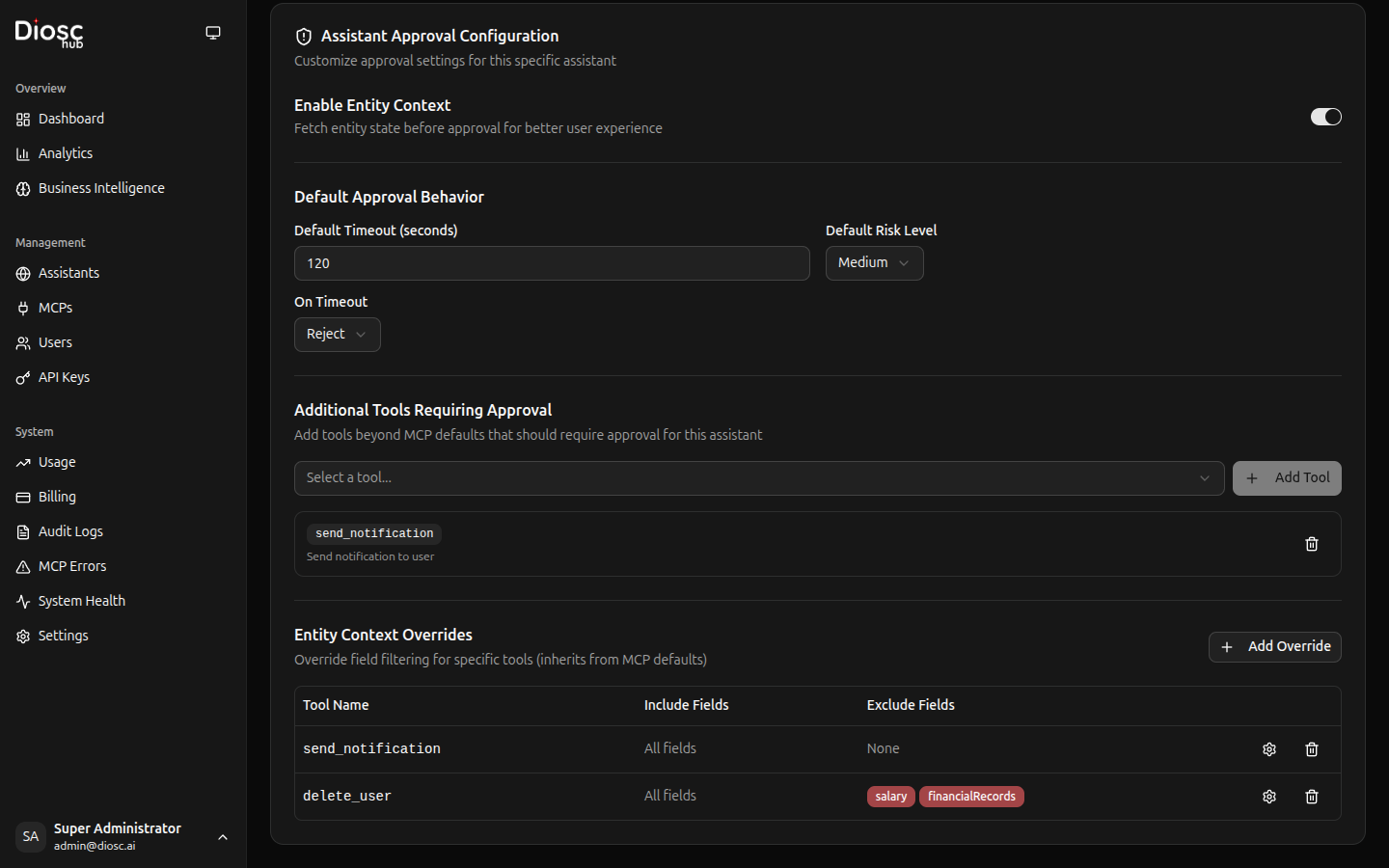
Task: Toggle Enable Entity Context switch
Action: tap(1325, 117)
